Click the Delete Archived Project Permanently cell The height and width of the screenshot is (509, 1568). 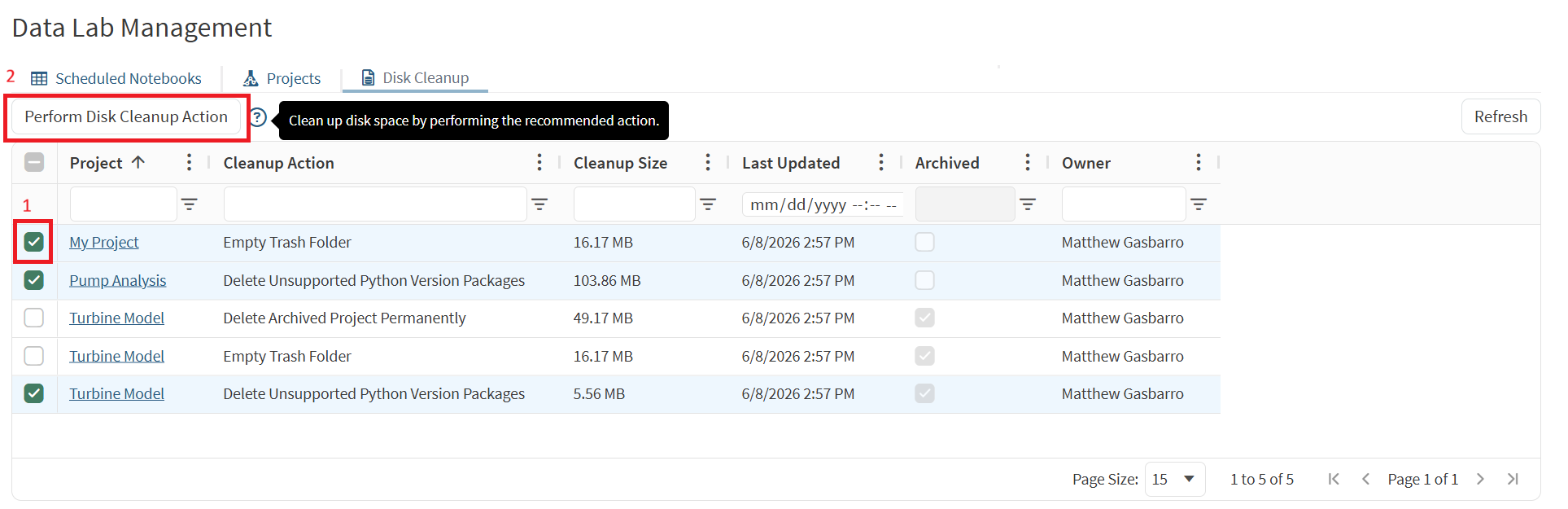345,318
